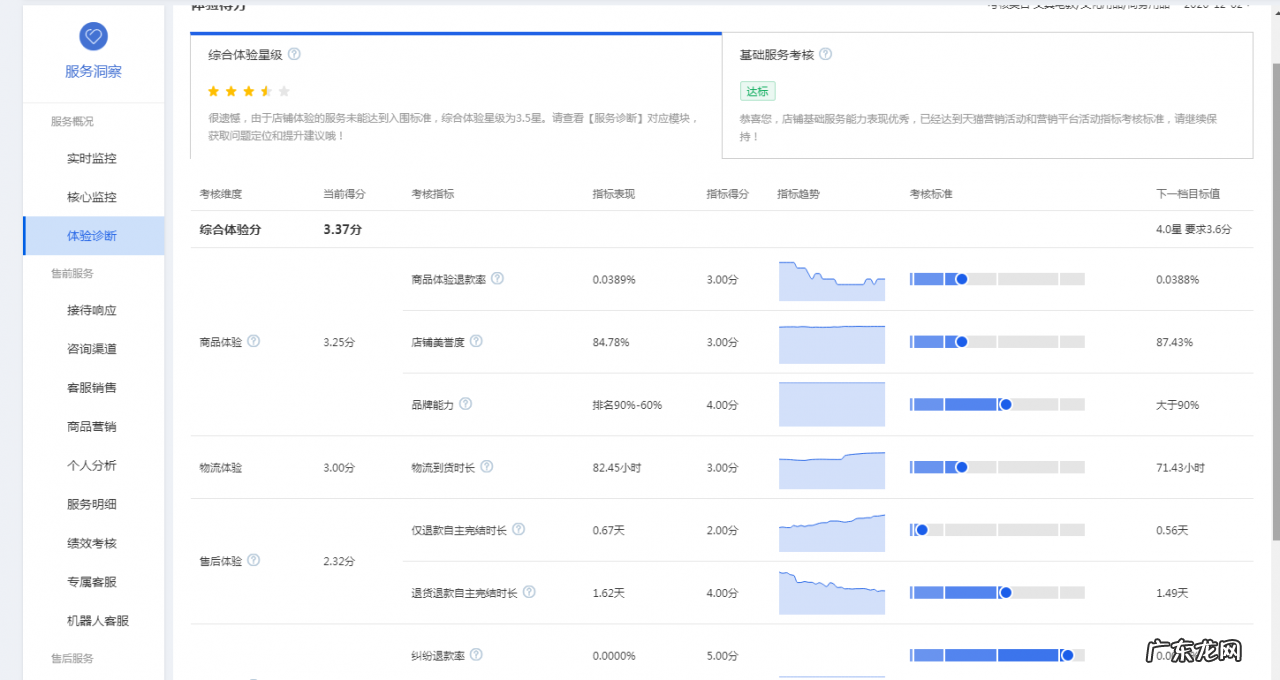Open 纠纷退款率 help icon
Screen dimensions: 1280x680
(477, 654)
